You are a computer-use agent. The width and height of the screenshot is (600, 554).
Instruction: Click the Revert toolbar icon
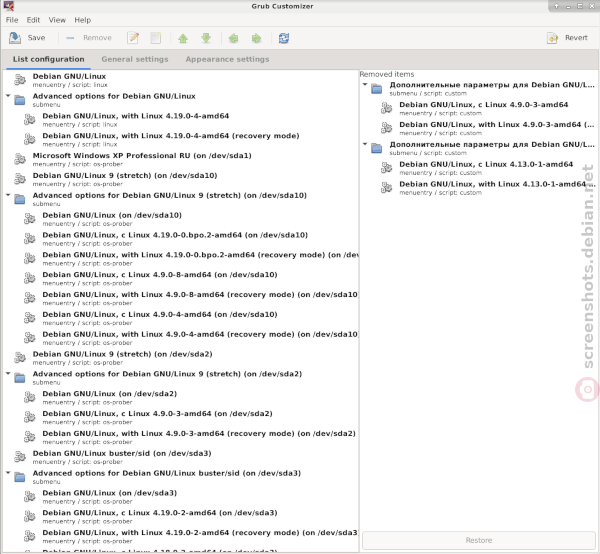pos(553,38)
